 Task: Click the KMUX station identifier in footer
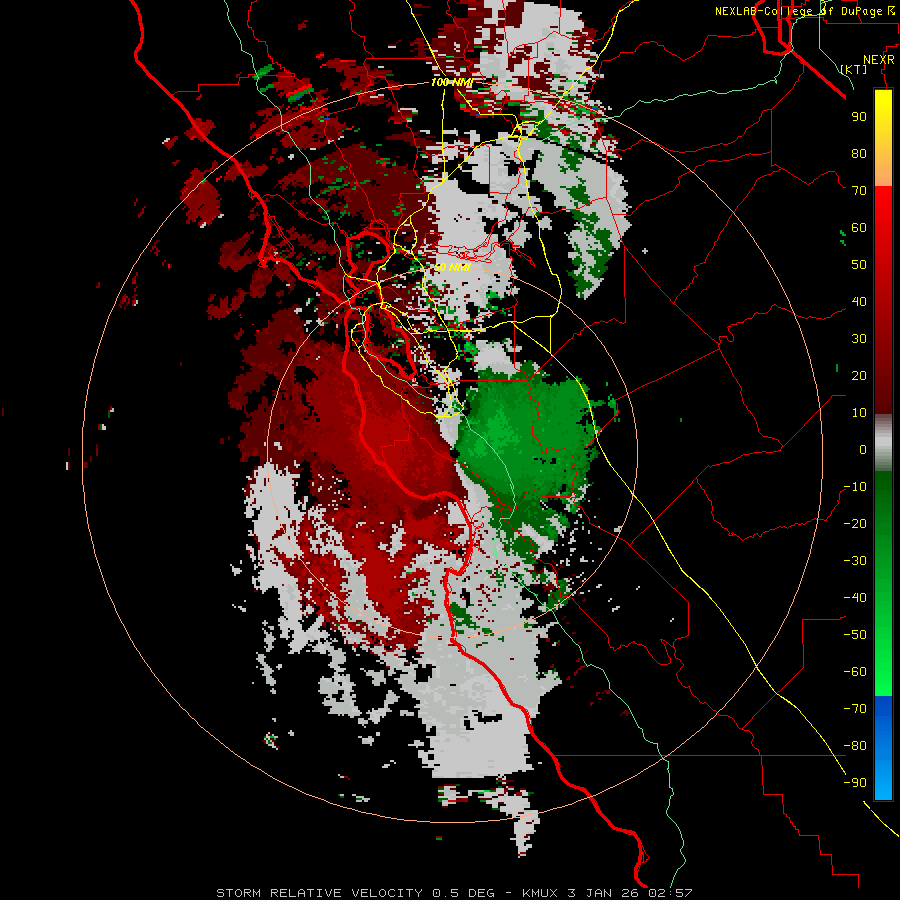541,893
